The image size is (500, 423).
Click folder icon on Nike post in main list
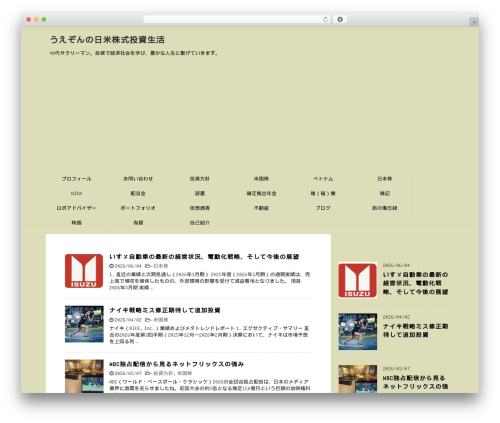click(x=148, y=320)
